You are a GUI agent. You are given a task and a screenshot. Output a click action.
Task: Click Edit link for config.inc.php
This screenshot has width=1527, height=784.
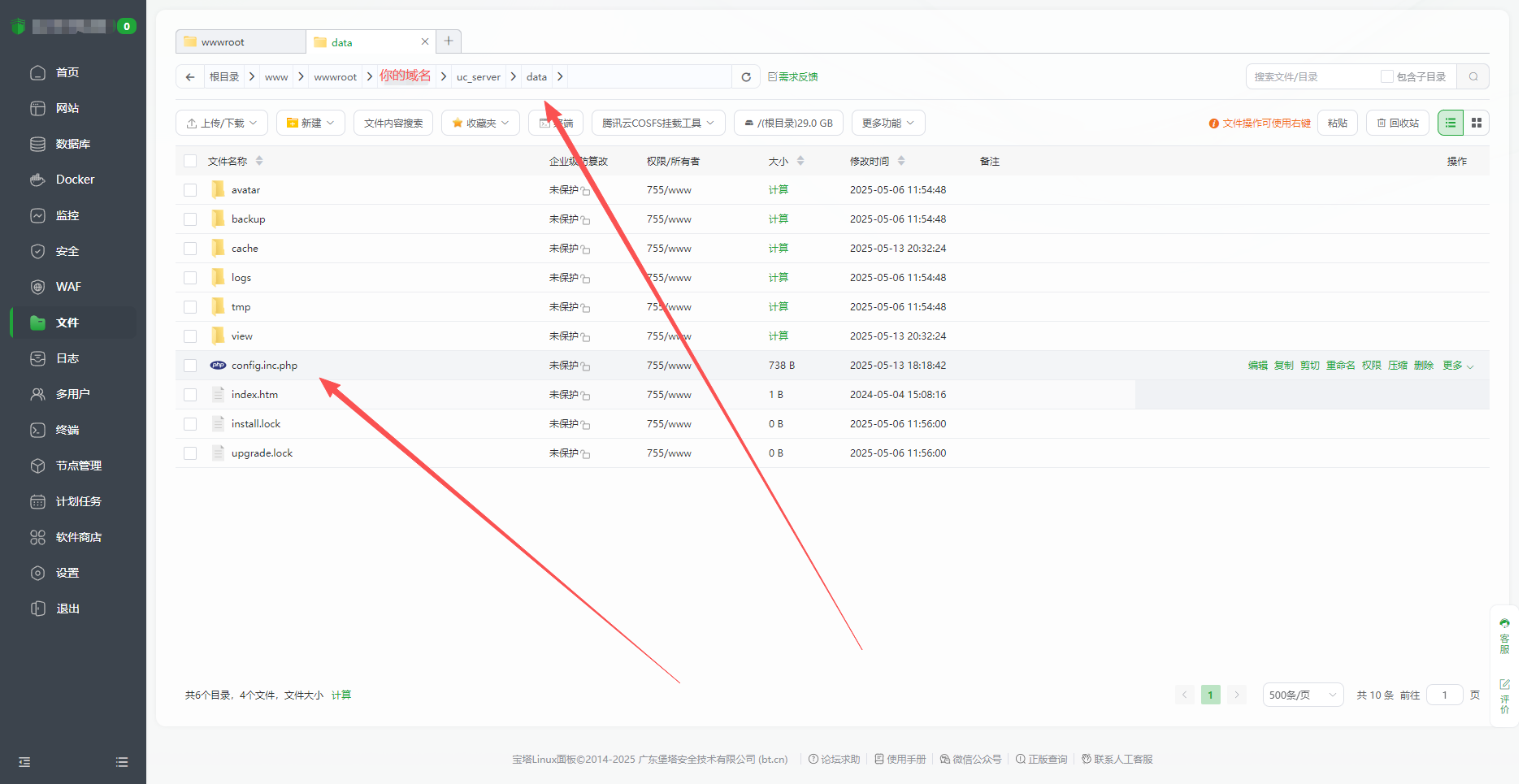(1257, 366)
